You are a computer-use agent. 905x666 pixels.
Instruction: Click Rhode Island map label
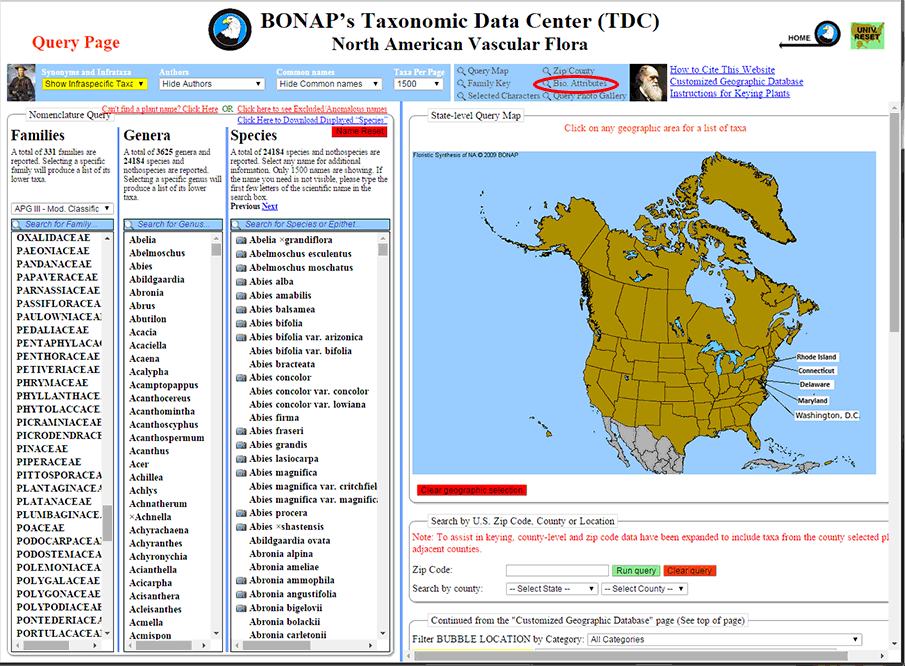point(816,357)
